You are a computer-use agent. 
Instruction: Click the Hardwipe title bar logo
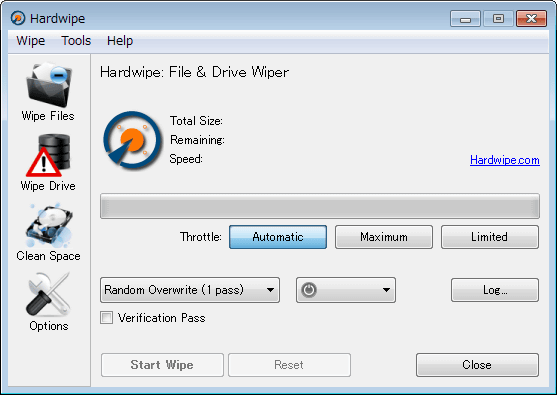coord(18,18)
